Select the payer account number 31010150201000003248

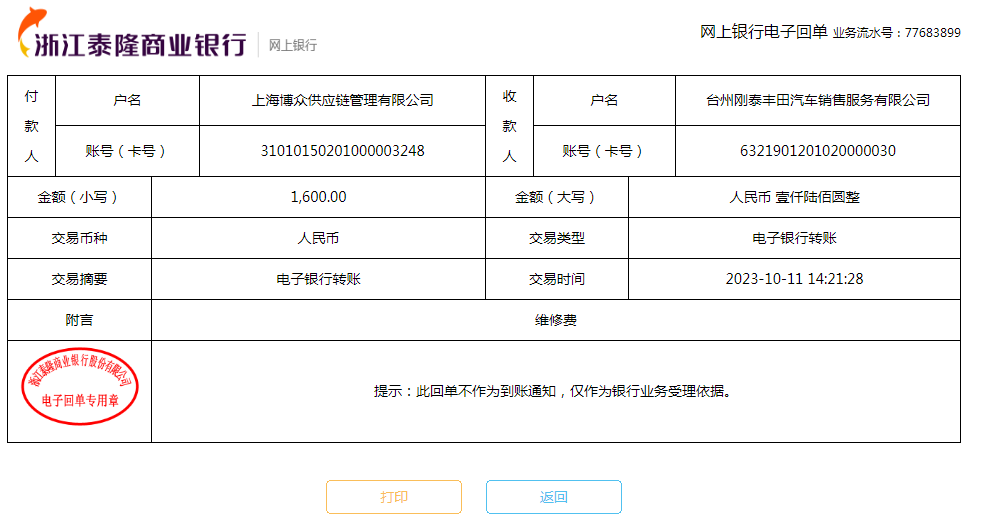[342, 151]
